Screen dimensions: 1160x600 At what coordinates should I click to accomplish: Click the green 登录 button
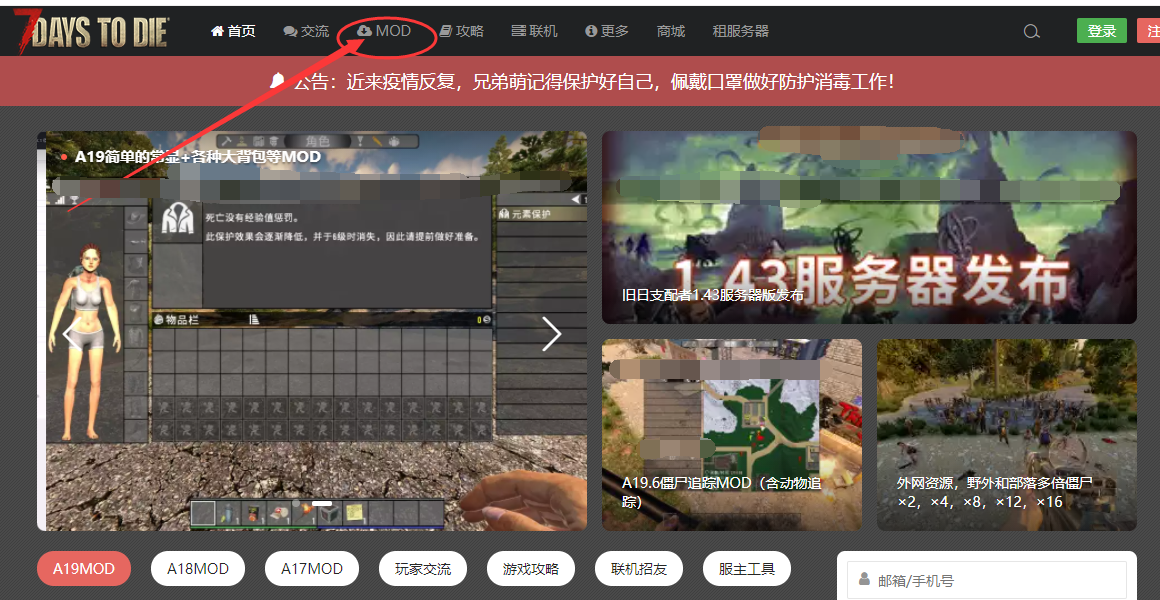1102,31
